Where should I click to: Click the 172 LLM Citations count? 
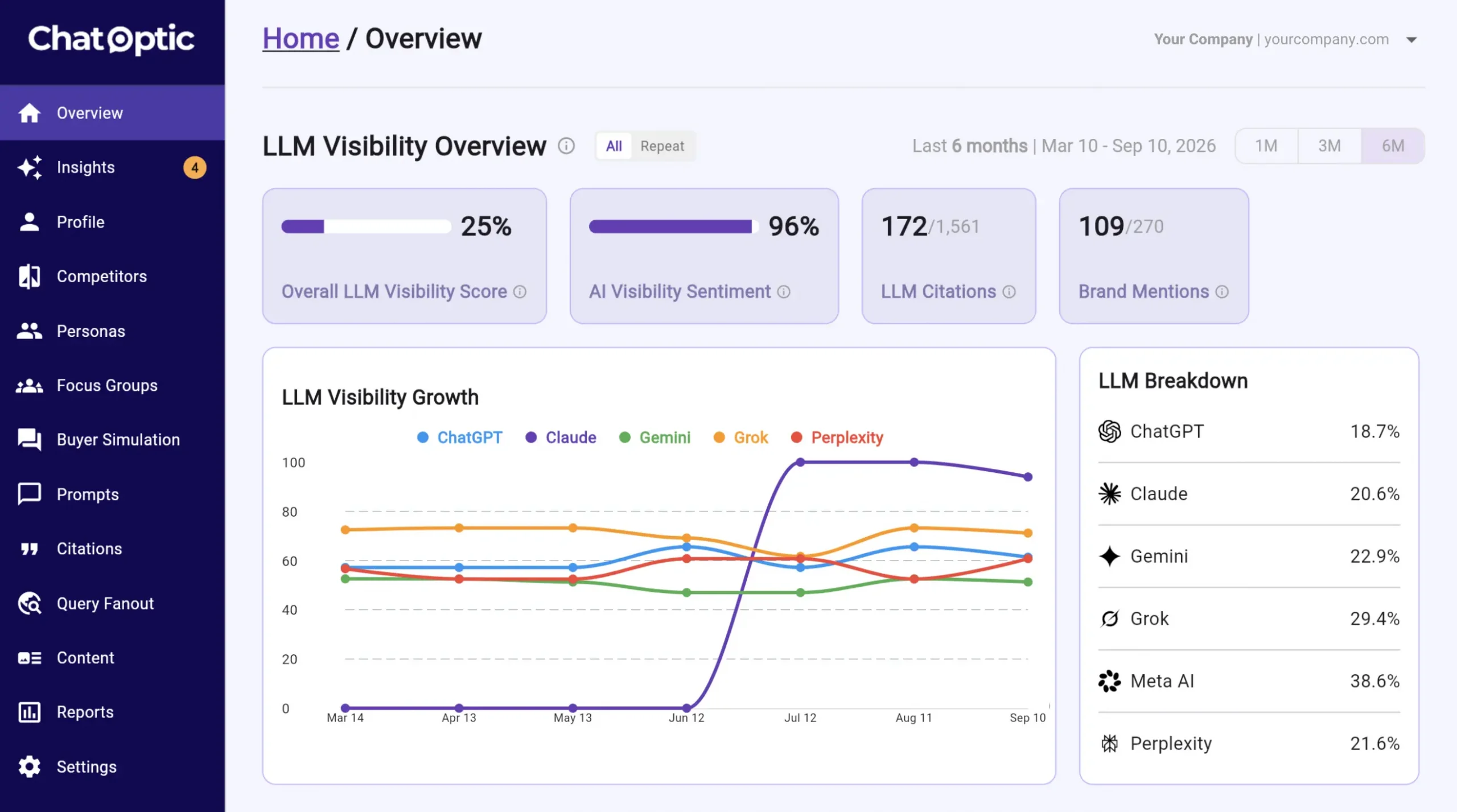tap(904, 226)
